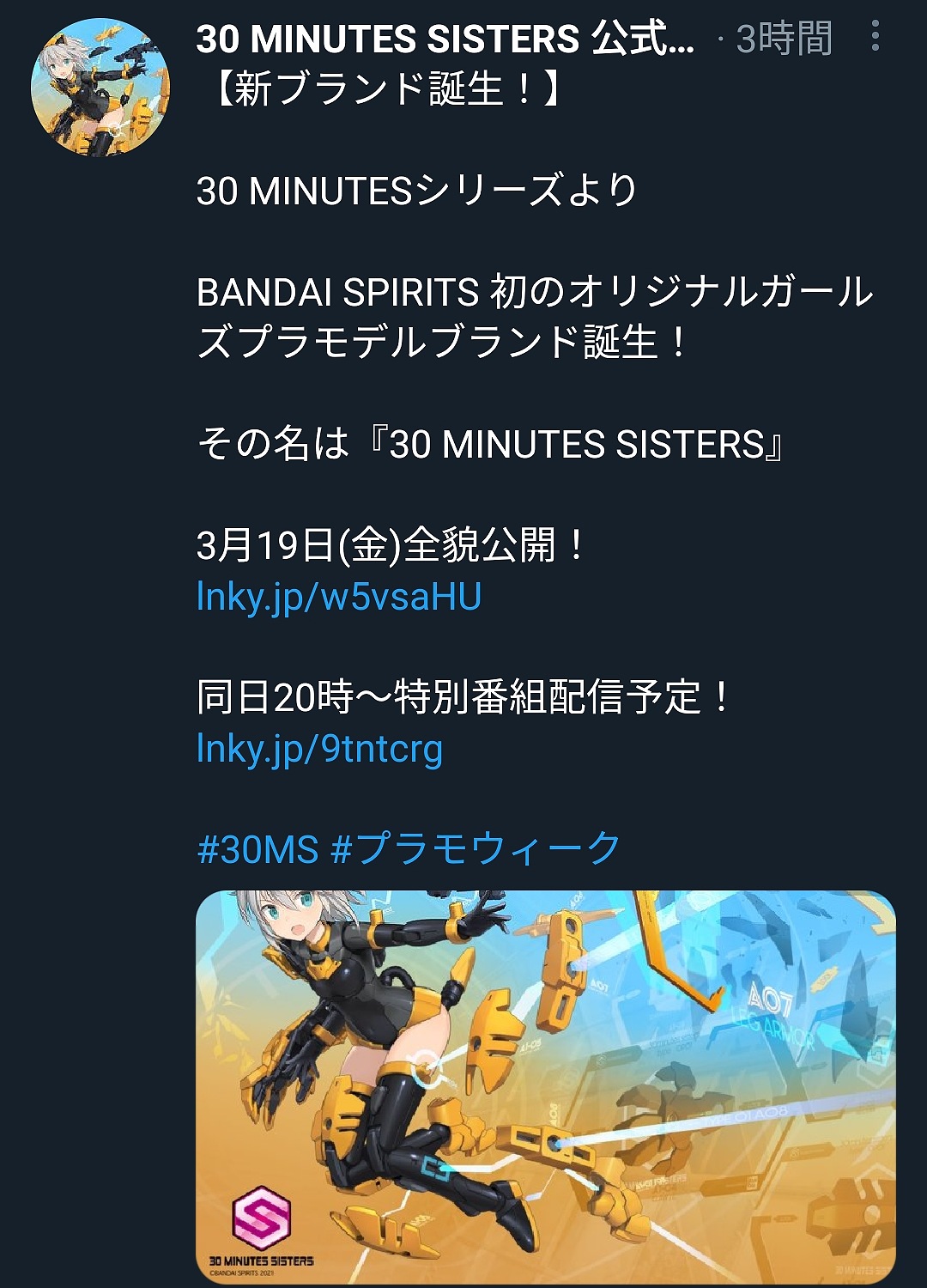Tap the #プラモウィーク hashtag
This screenshot has width=927, height=1288.
click(476, 849)
